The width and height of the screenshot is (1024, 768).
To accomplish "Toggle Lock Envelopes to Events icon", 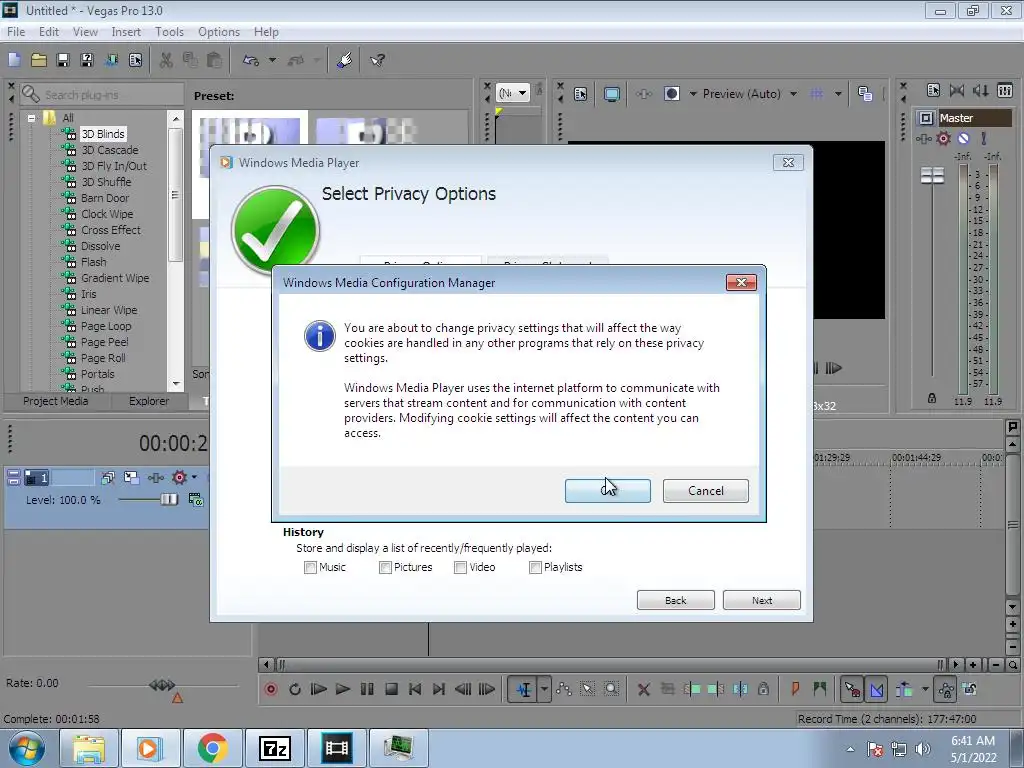I will pyautogui.click(x=946, y=689).
